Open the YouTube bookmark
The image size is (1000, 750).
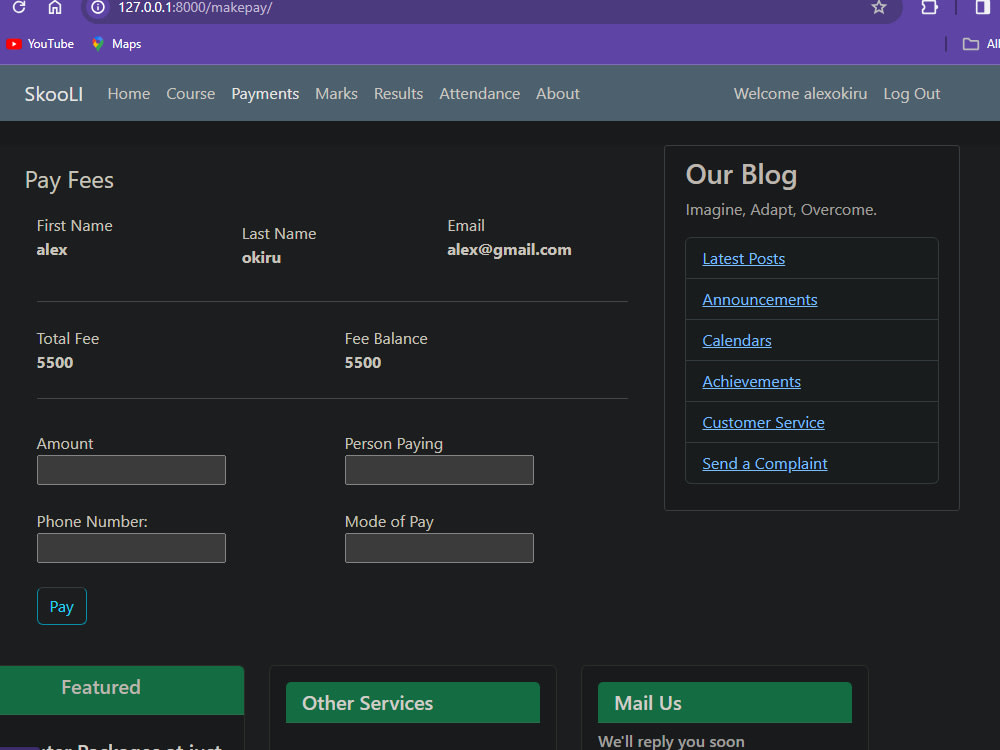[x=40, y=44]
